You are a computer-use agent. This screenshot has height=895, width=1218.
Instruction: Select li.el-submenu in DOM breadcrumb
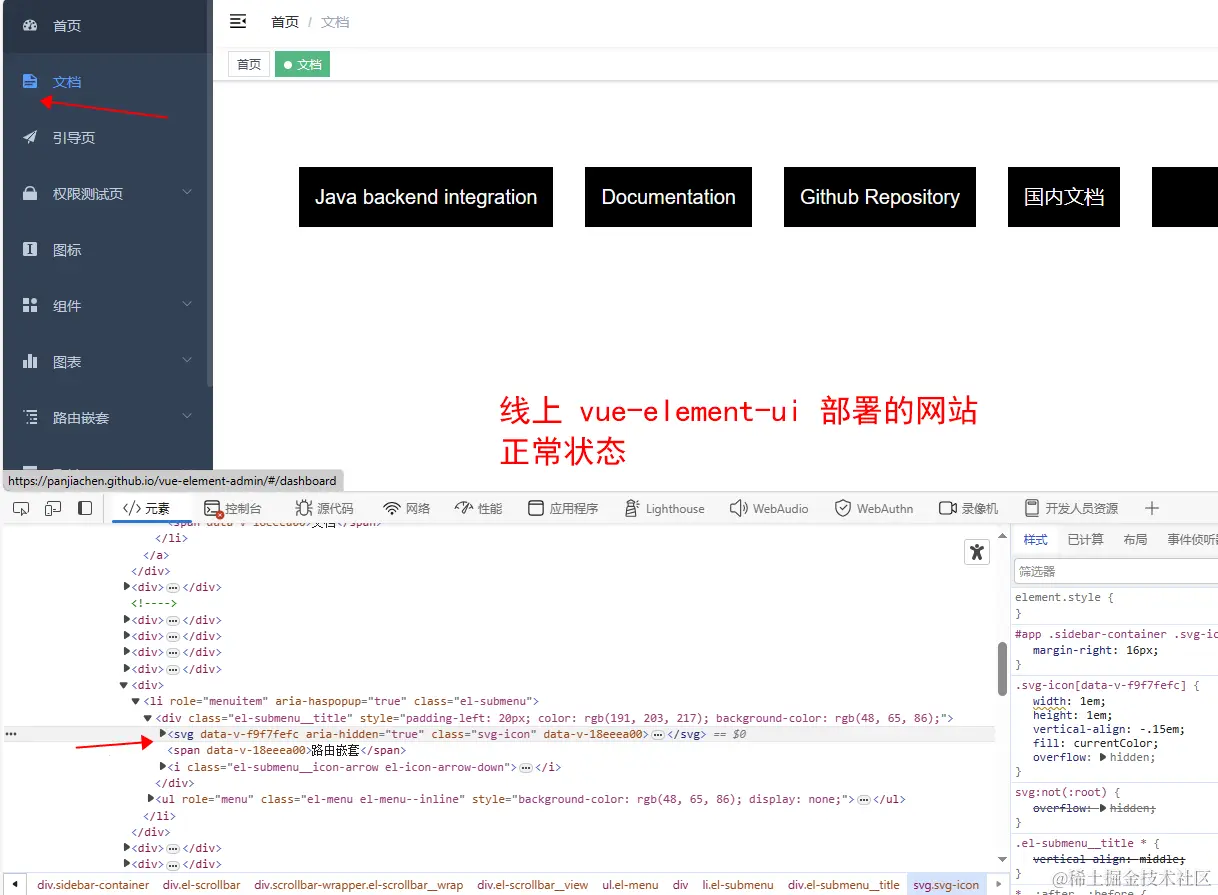[x=738, y=885]
